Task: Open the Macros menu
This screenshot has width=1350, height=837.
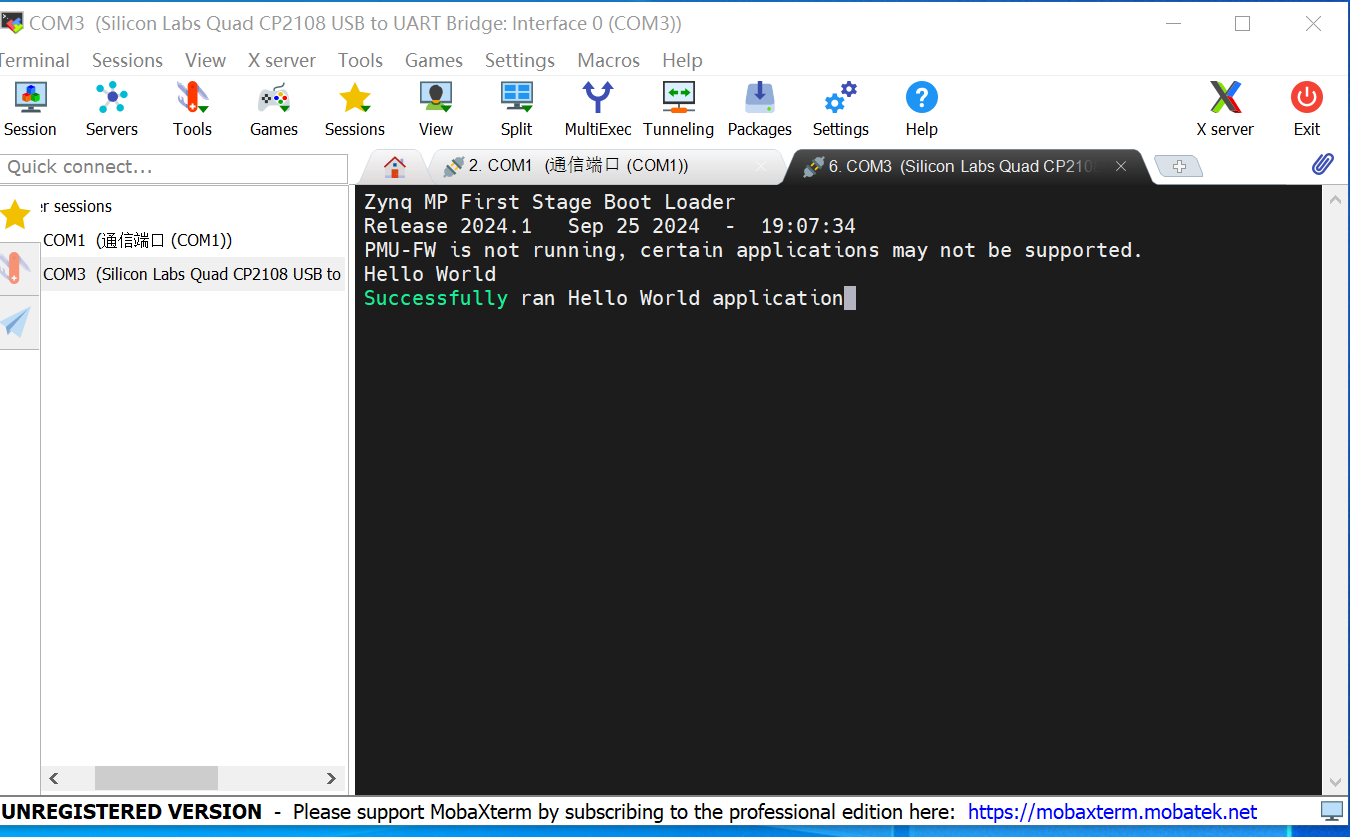Action: 608,60
